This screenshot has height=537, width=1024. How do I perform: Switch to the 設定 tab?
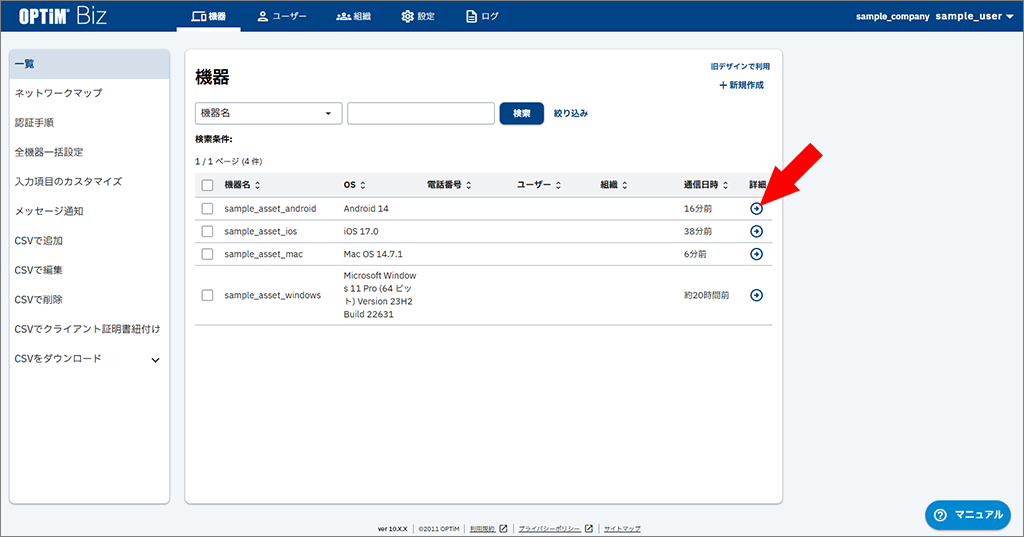tap(418, 16)
